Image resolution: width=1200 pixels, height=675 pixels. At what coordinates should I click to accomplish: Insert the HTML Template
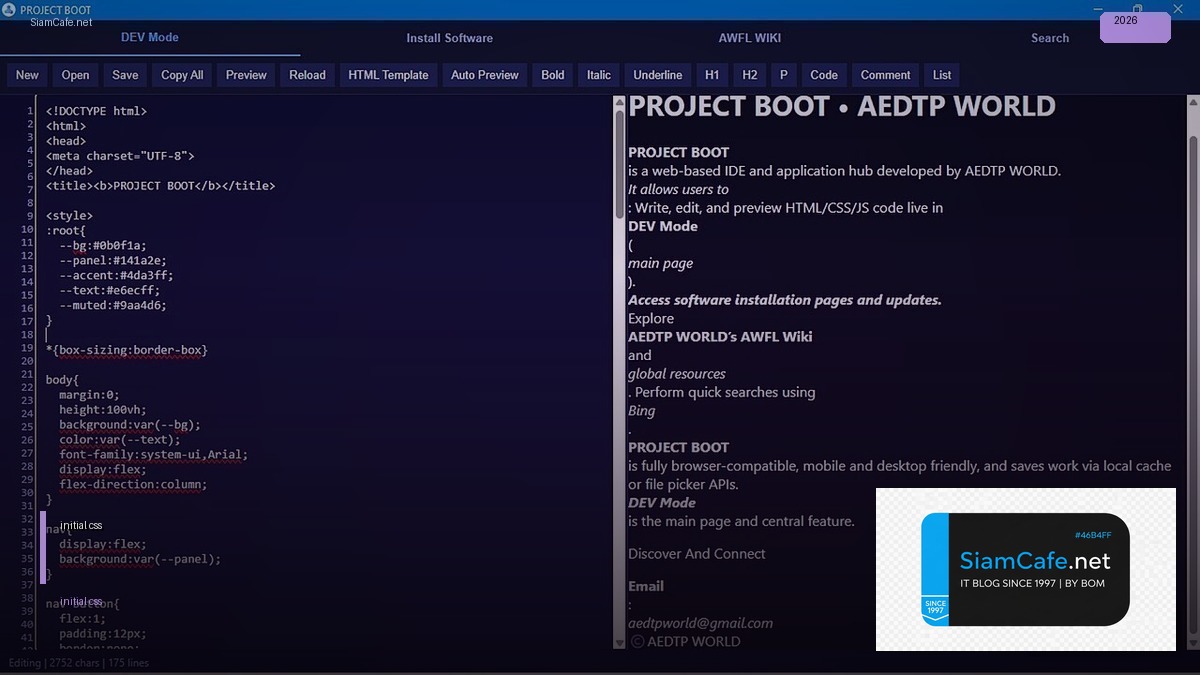tap(388, 74)
